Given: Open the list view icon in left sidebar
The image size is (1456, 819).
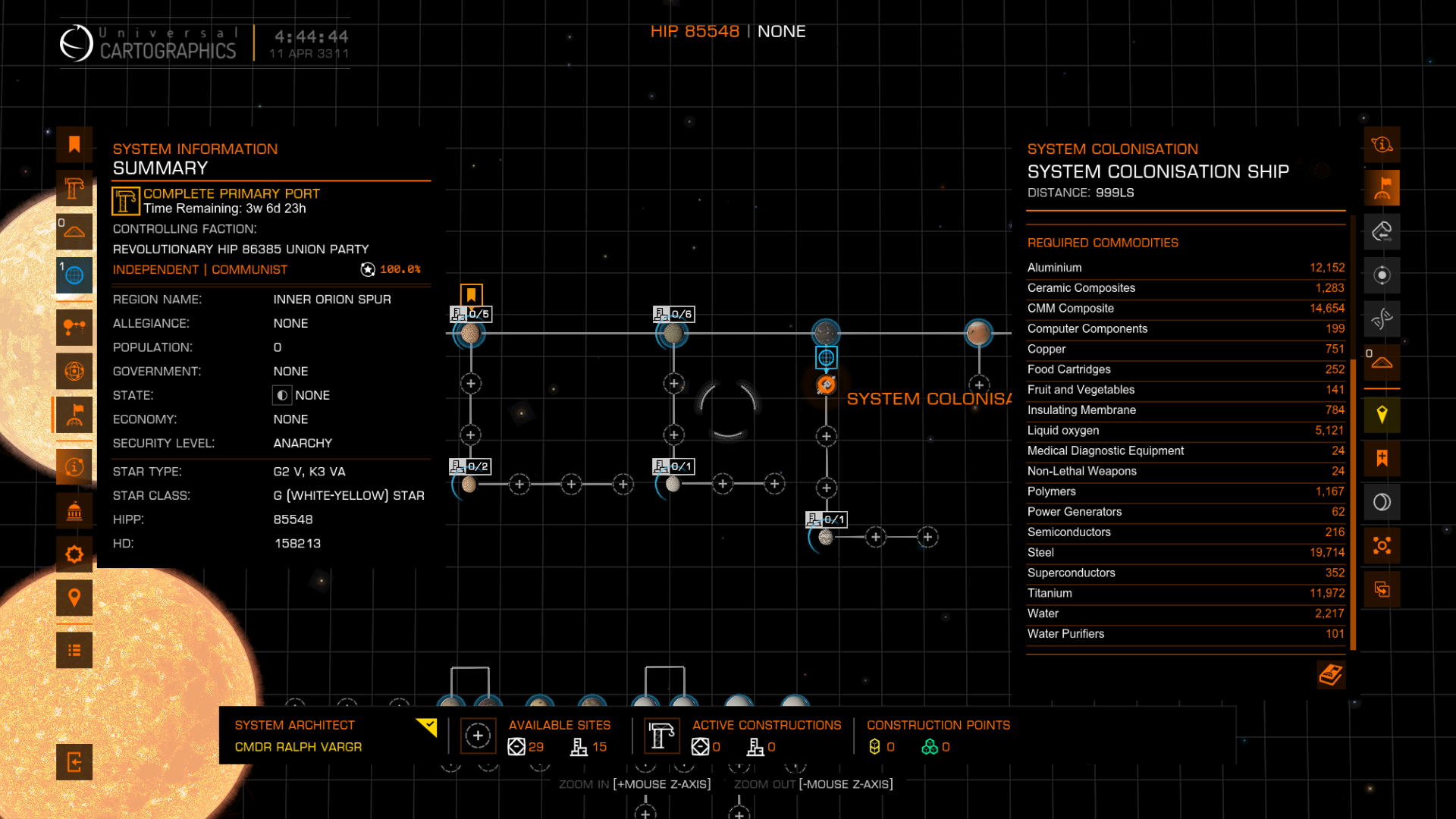Looking at the screenshot, I should click(74, 651).
